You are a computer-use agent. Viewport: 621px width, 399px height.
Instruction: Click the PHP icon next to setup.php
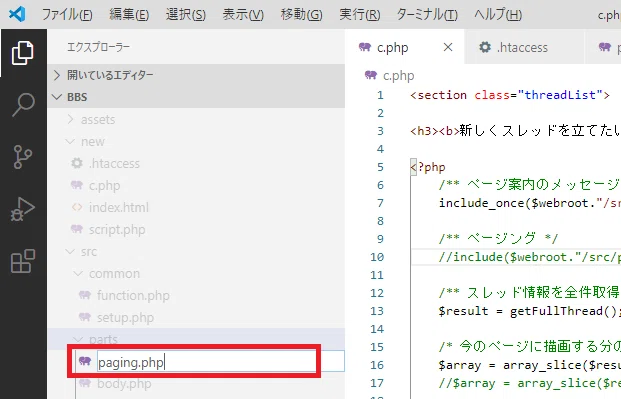tap(85, 317)
